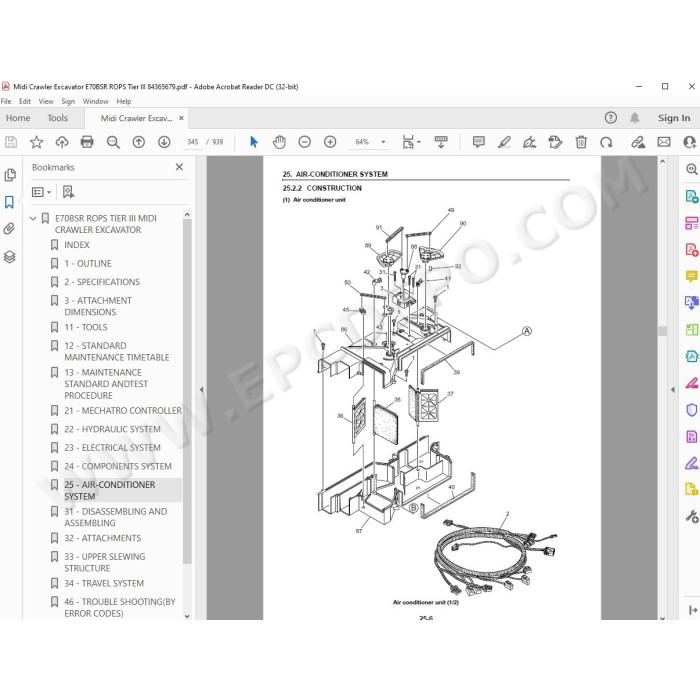
Task: Open the zoom percentage dropdown
Action: point(383,142)
